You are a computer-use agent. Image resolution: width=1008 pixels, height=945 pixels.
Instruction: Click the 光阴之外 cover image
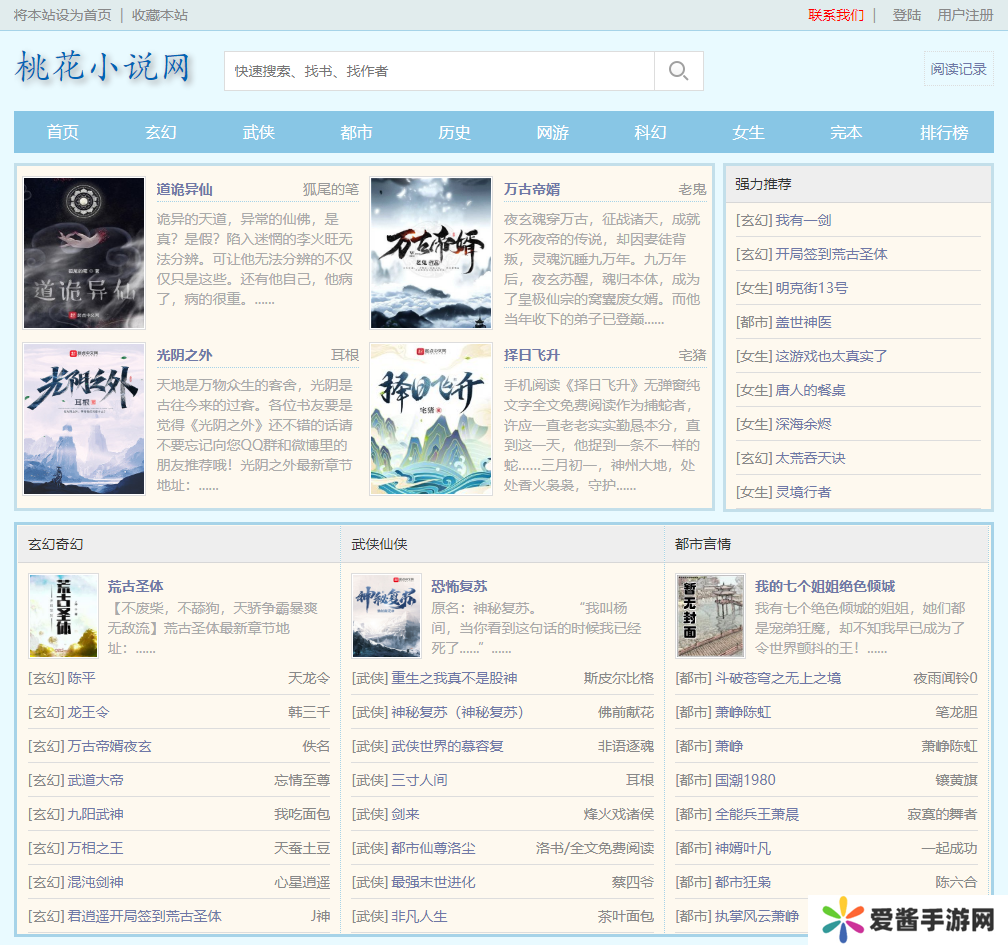tap(84, 419)
